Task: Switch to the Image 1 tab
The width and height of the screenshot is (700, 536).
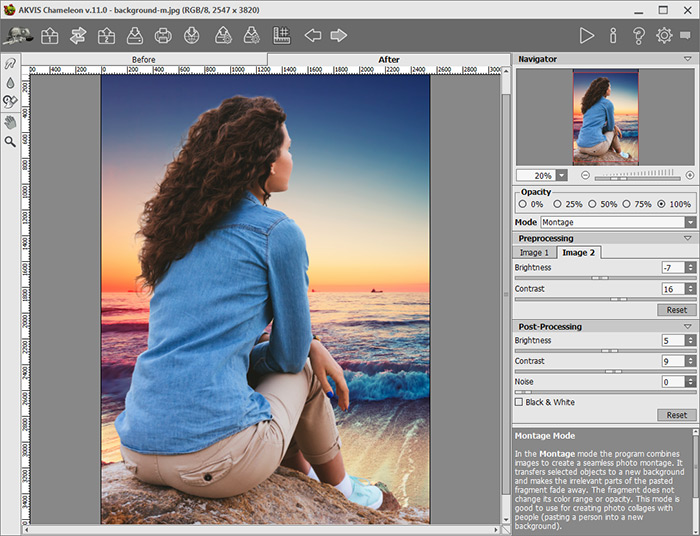Action: [x=534, y=253]
